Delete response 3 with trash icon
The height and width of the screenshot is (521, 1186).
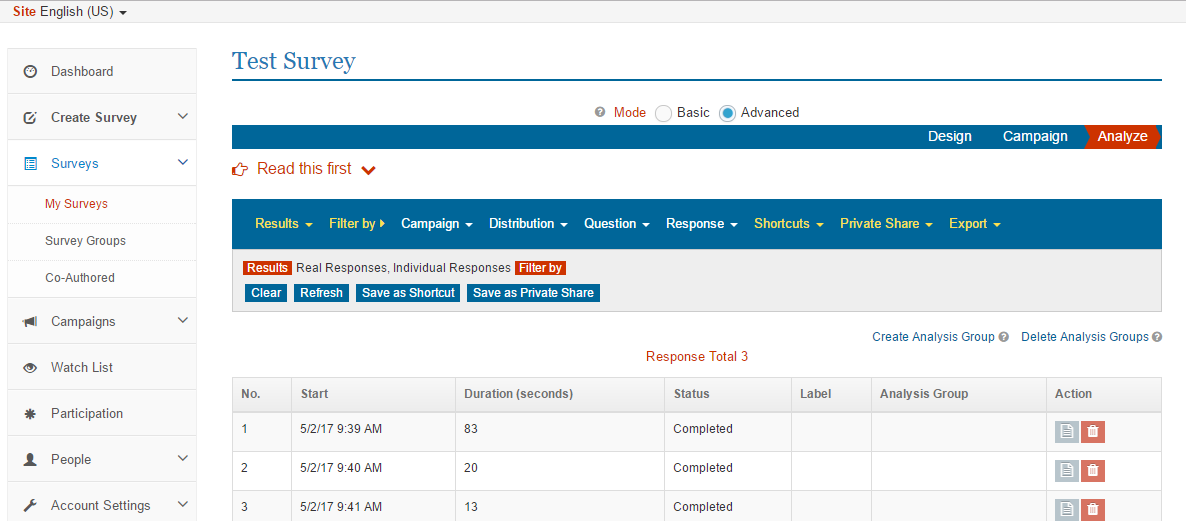(1092, 509)
